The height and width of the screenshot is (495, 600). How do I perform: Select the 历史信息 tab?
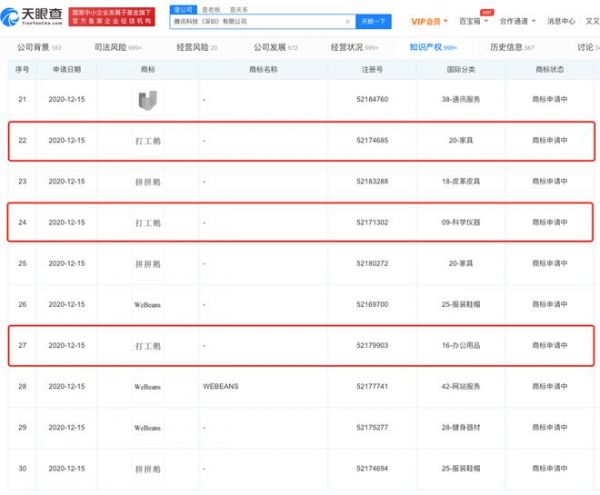click(514, 47)
